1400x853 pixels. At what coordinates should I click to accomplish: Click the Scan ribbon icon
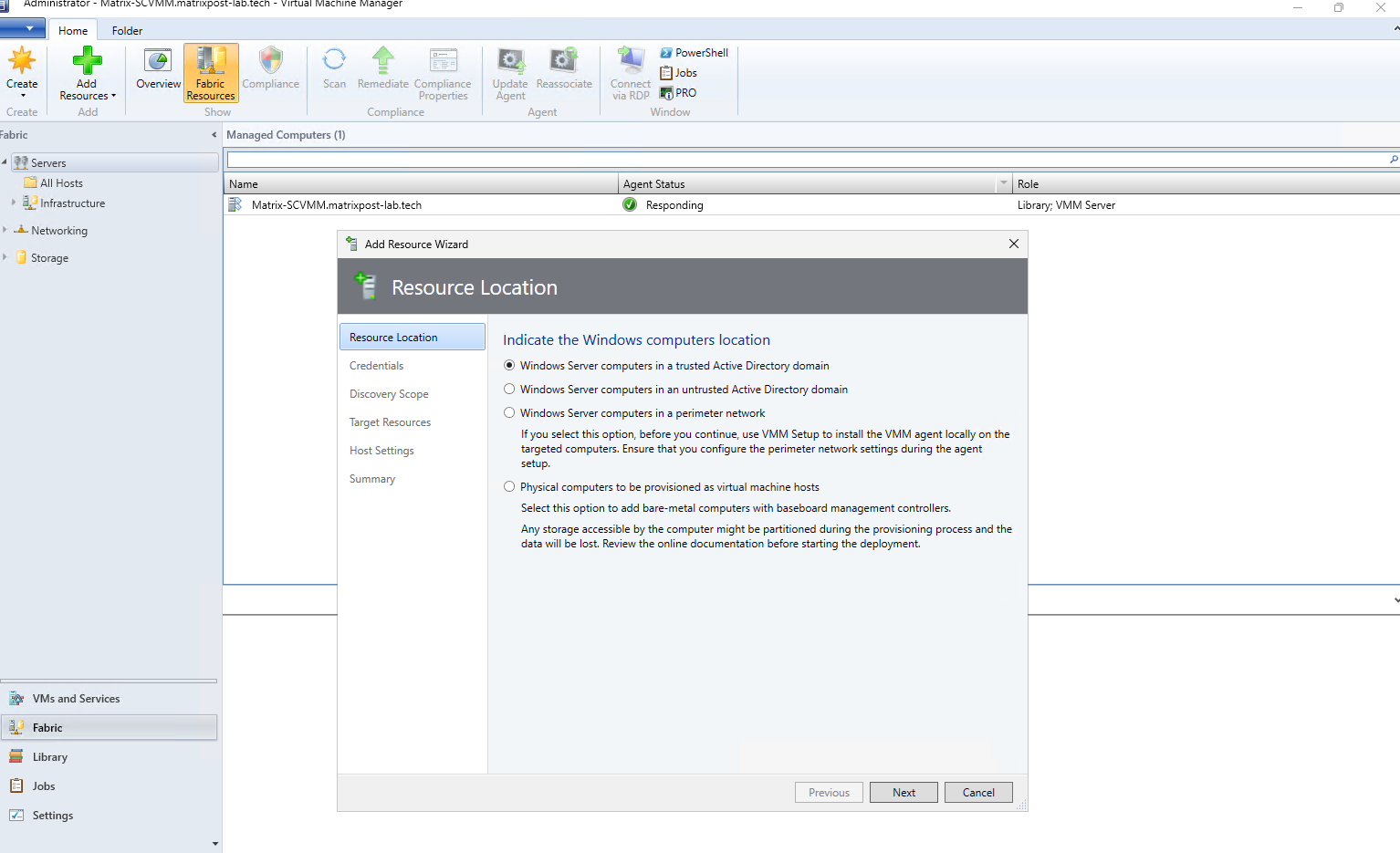334,60
